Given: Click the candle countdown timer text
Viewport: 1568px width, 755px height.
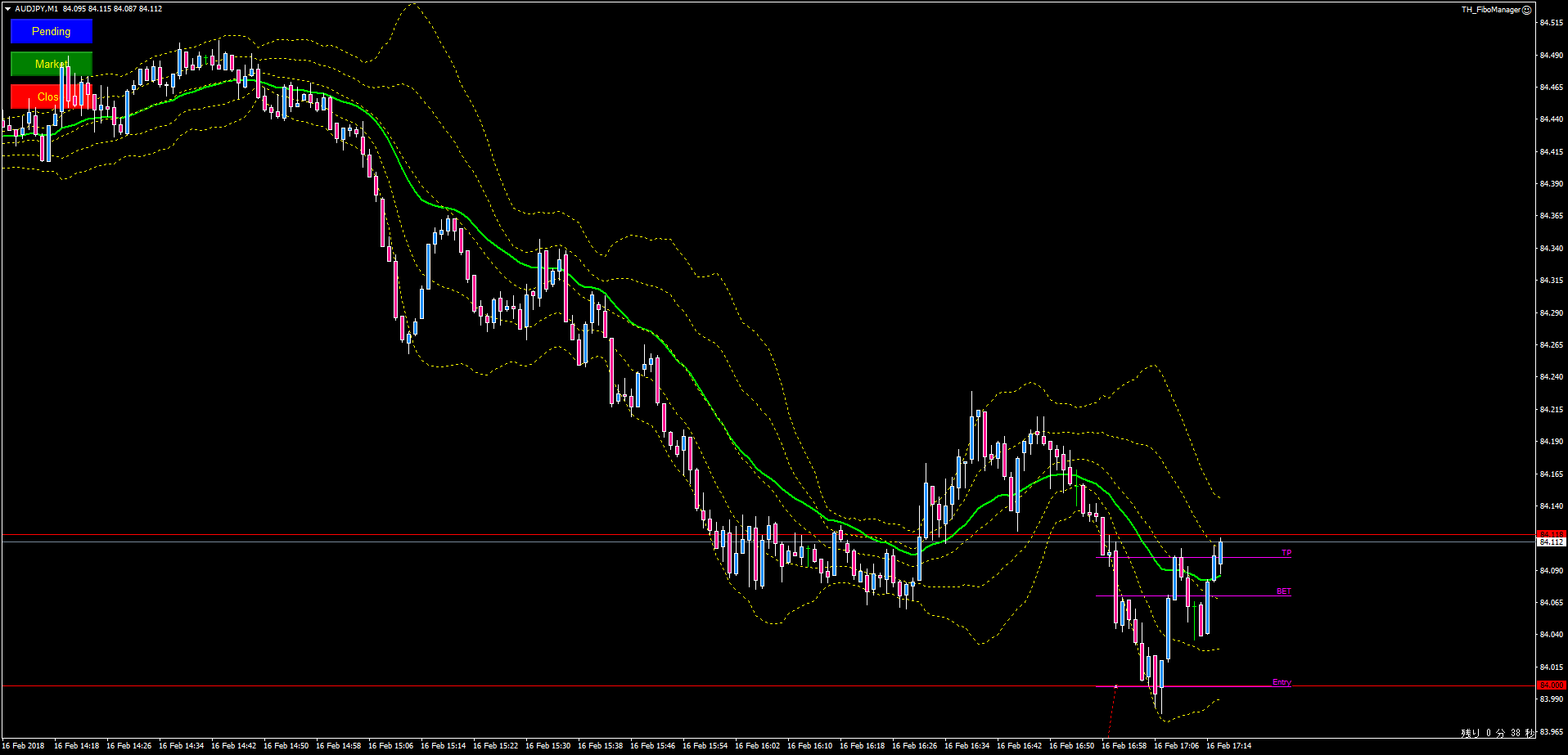Looking at the screenshot, I should pos(1498,734).
